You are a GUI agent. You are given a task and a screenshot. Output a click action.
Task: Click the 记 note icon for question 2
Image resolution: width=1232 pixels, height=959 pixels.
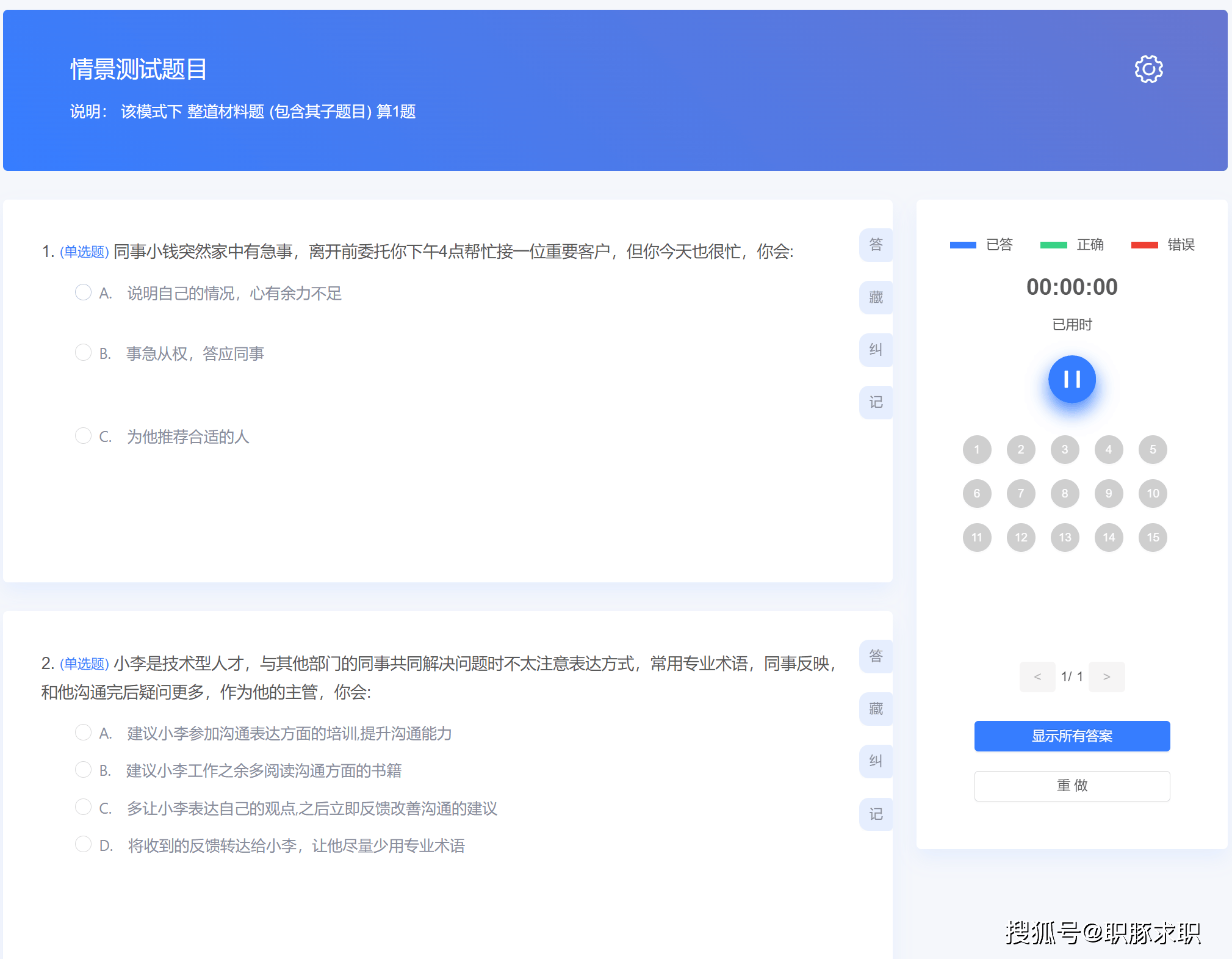876,814
